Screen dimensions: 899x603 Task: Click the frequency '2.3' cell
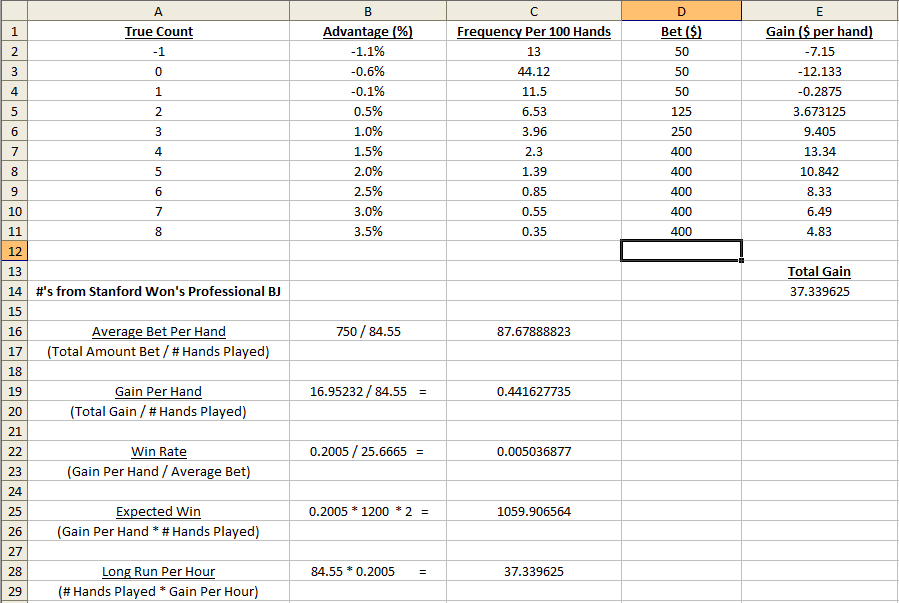point(534,152)
